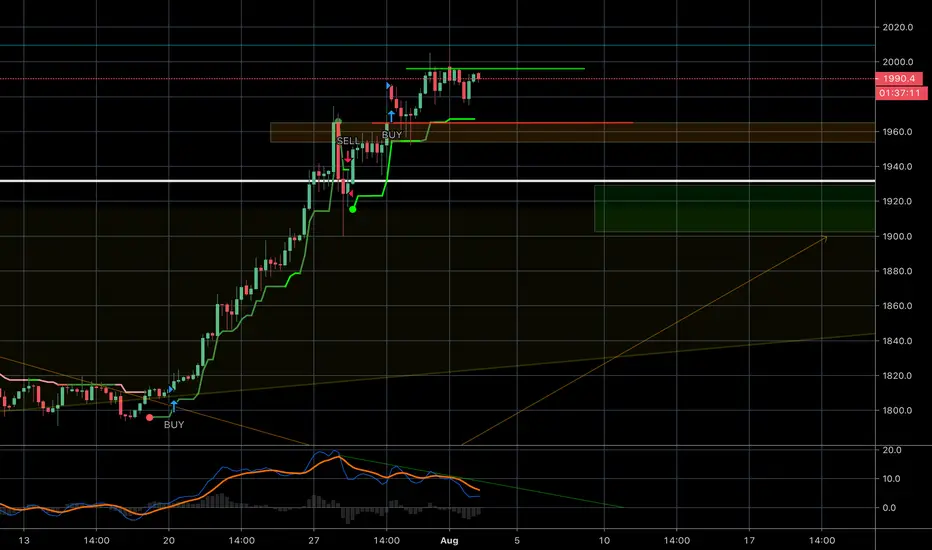The image size is (932, 550).
Task: Click the 0.0 oscillator scale label
Action: (889, 508)
